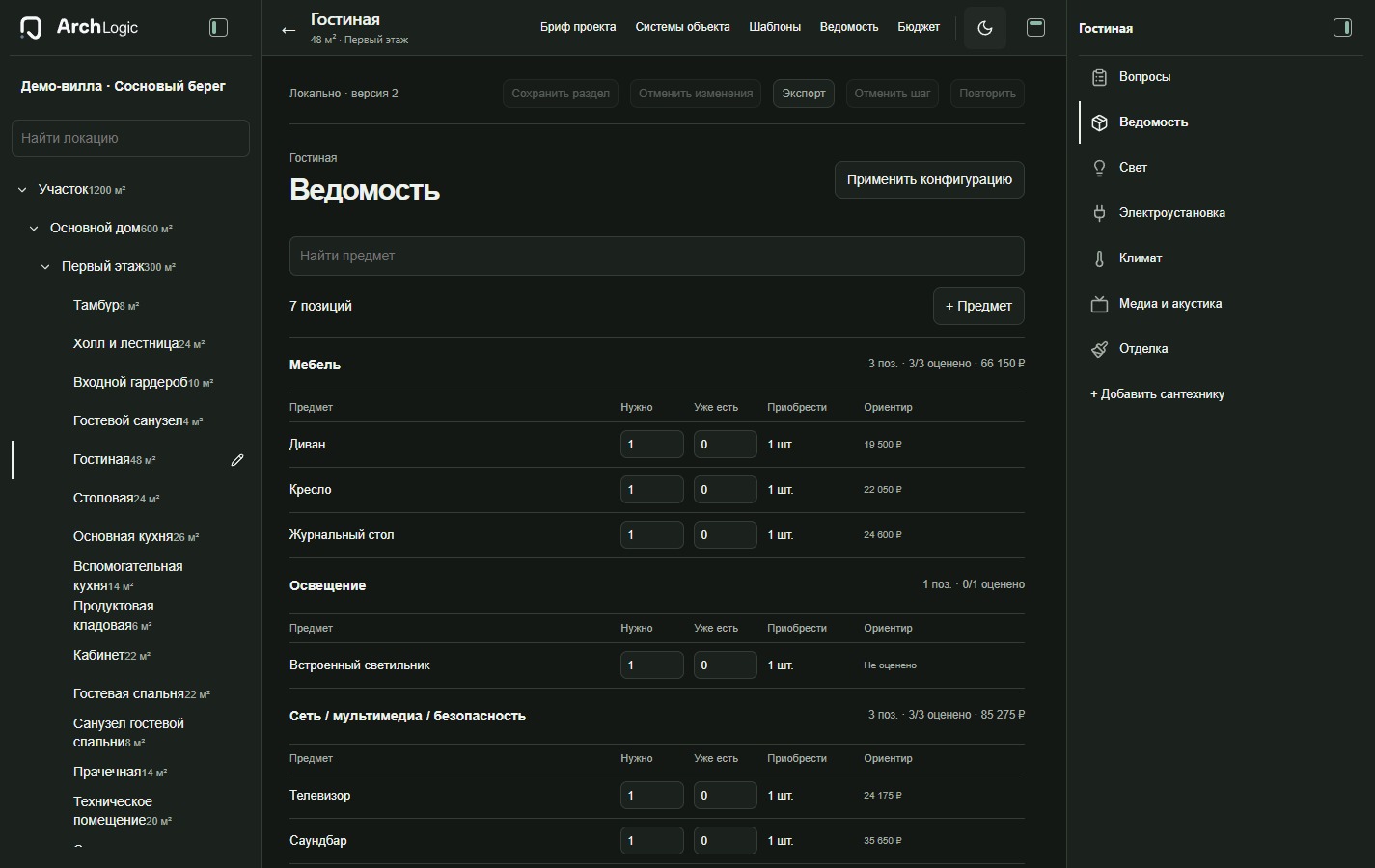
Task: Click the box icon next to Ведомость
Action: point(1099,122)
